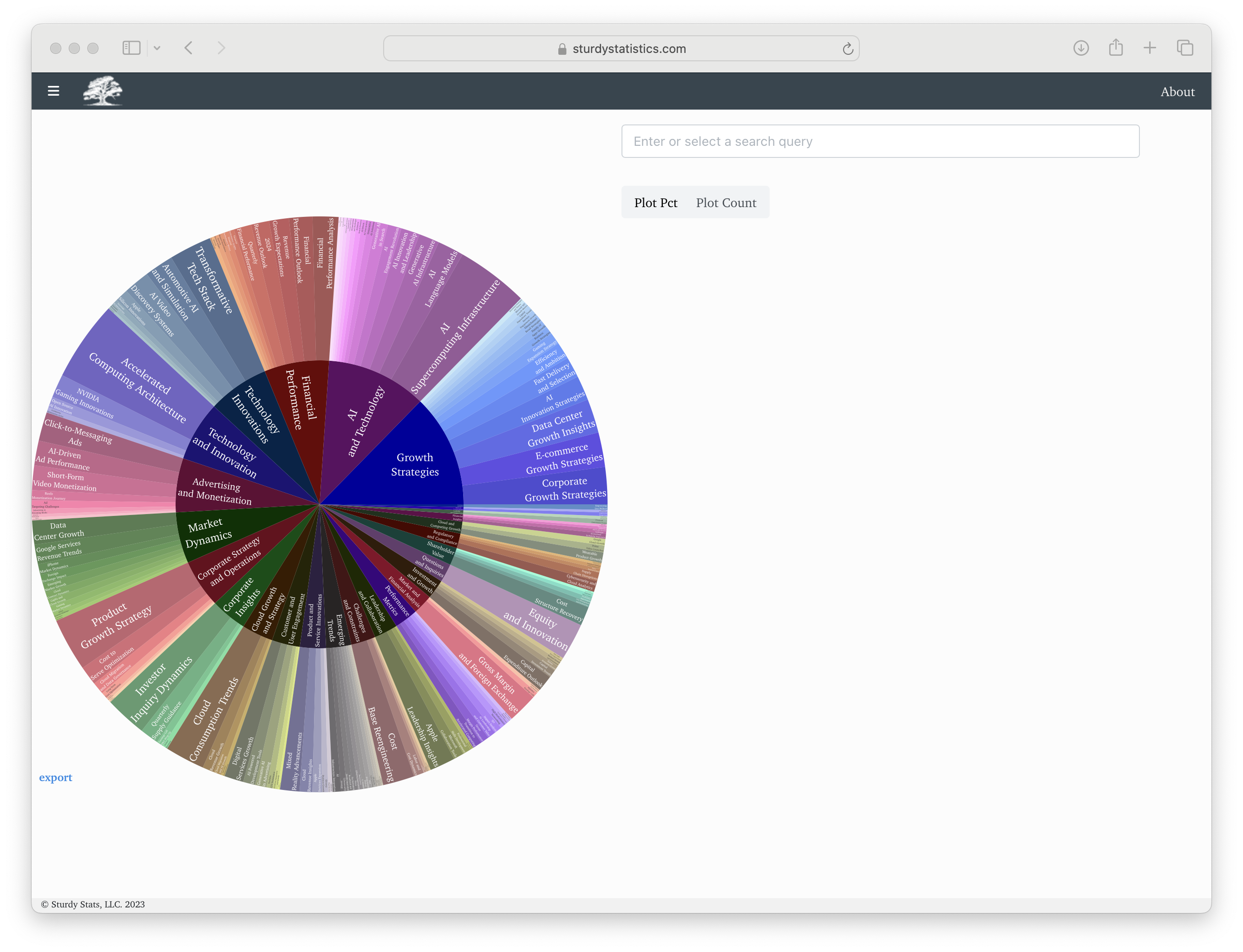Open the chevron dropdown next to the sidebar icon
This screenshot has height=952, width=1243.
(157, 48)
